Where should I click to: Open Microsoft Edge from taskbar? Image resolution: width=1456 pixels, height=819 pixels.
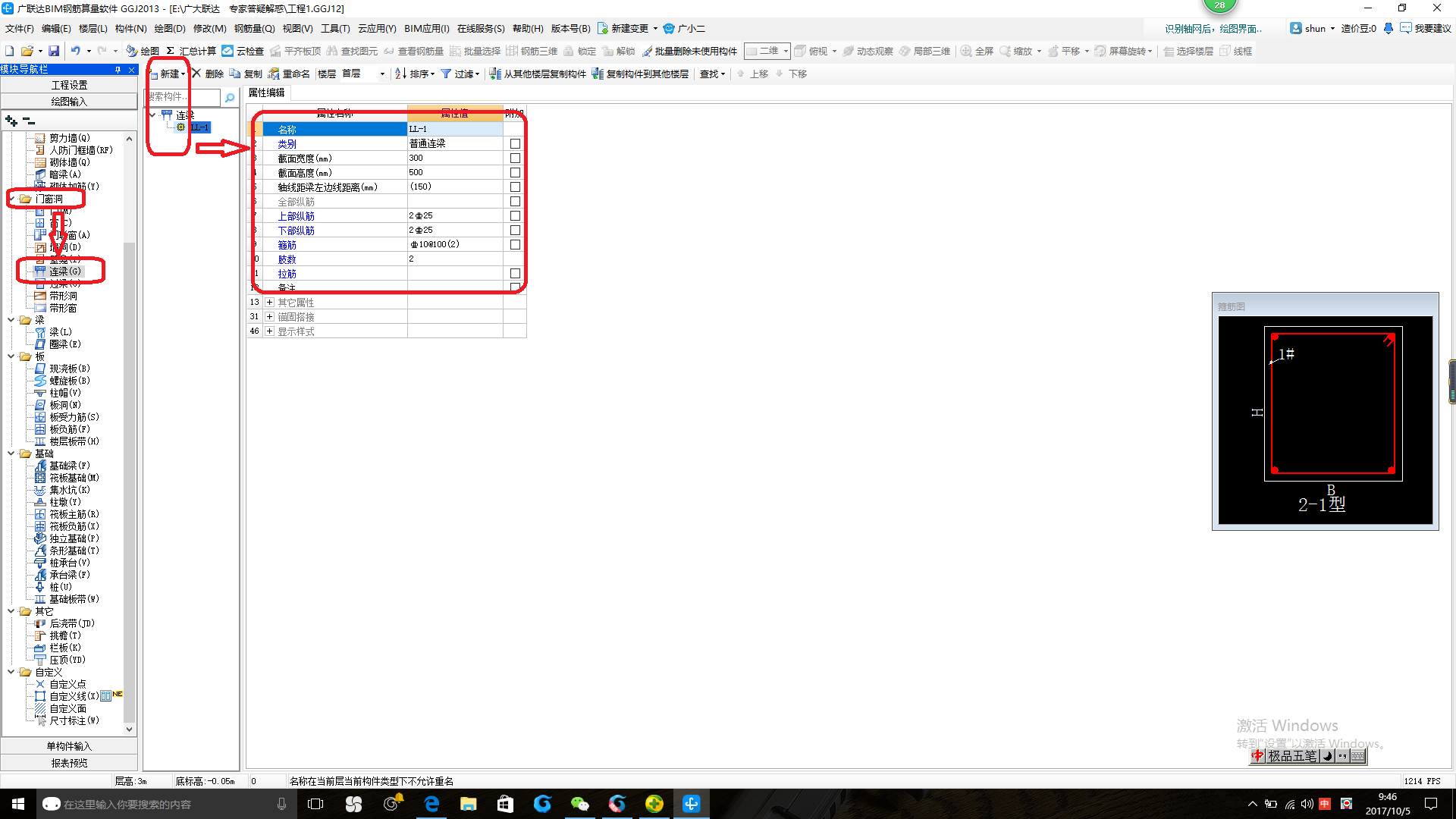click(x=431, y=804)
